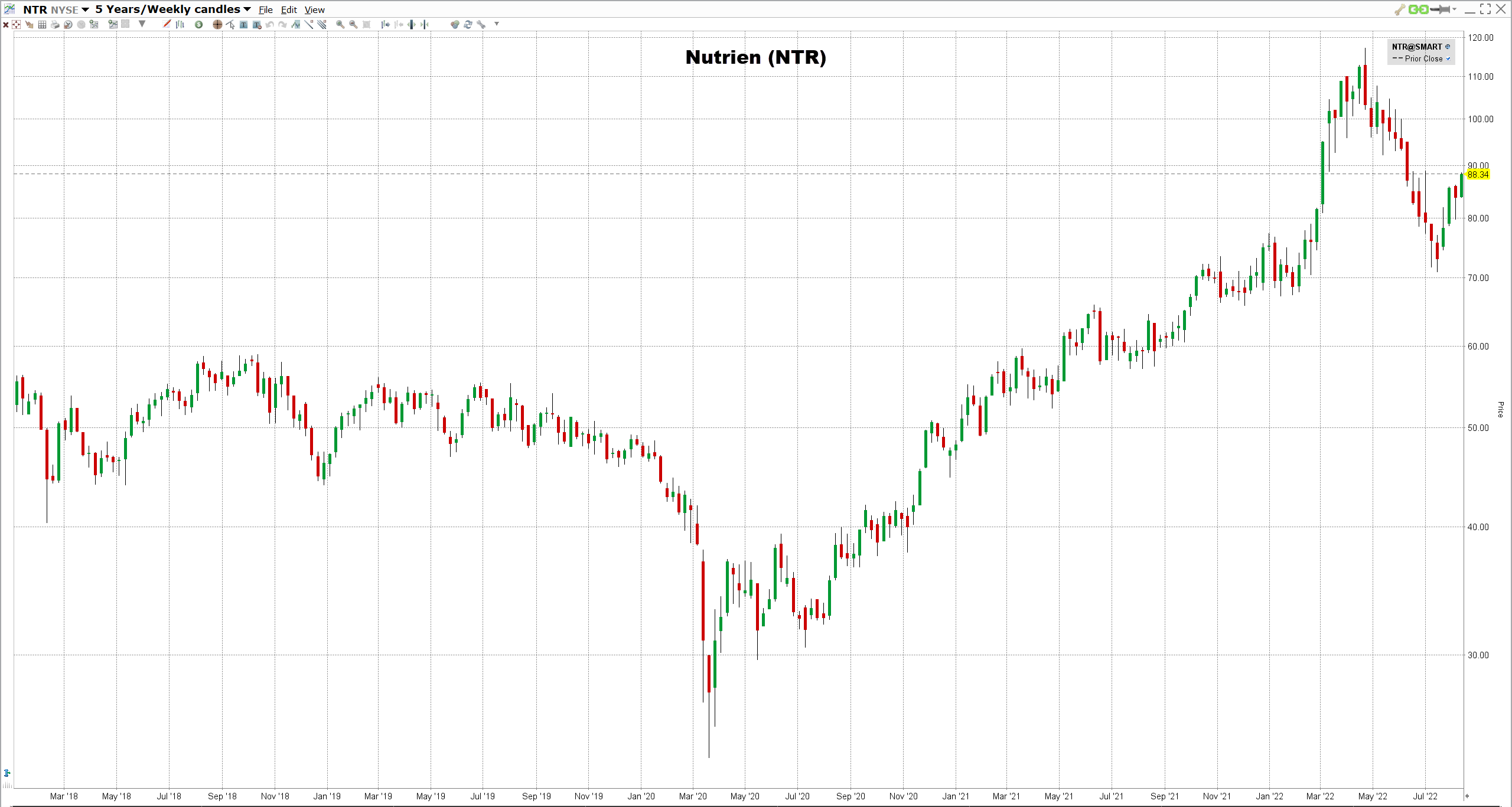This screenshot has height=807, width=1512.
Task: Click the chart app icon in title bar
Action: click(9, 9)
